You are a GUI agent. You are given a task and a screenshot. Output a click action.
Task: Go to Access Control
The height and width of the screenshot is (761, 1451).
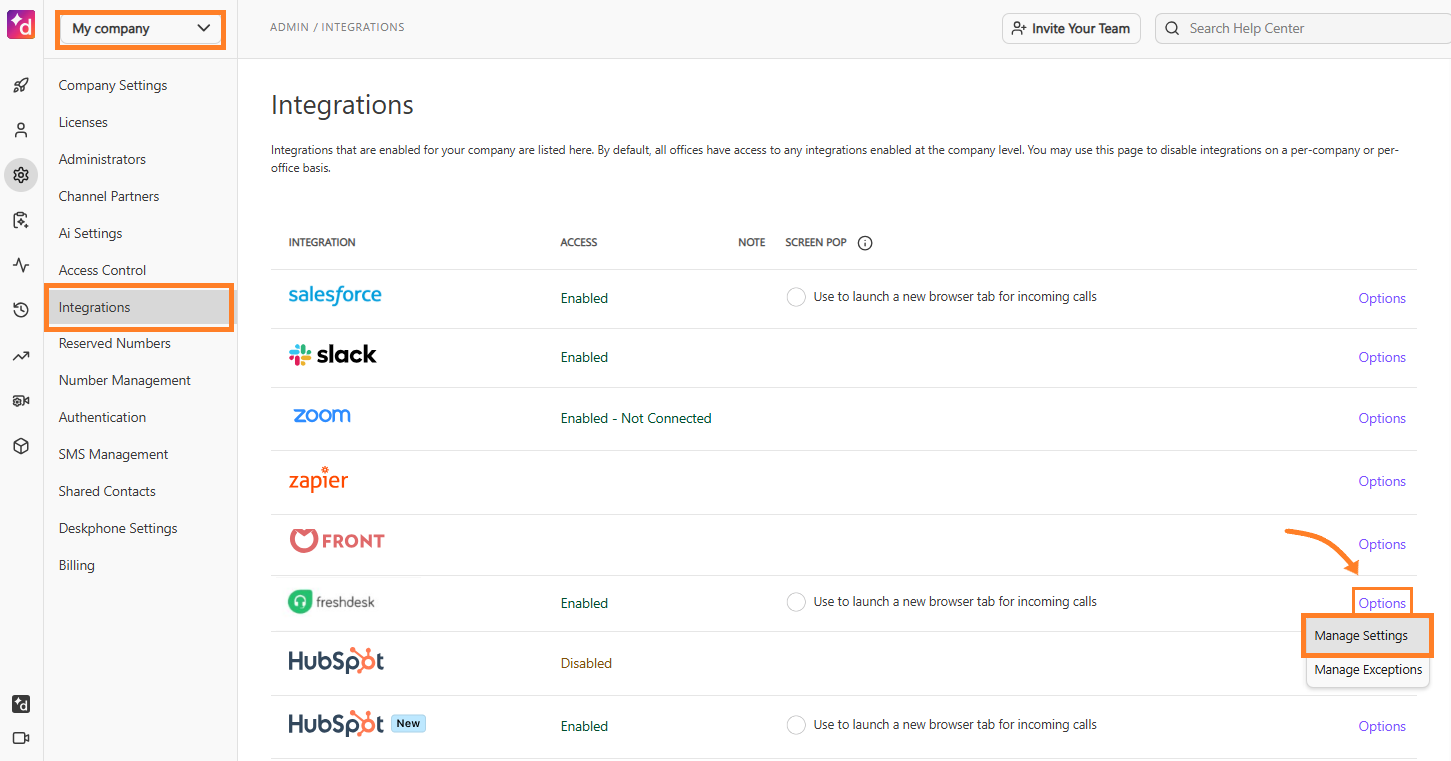[102, 270]
